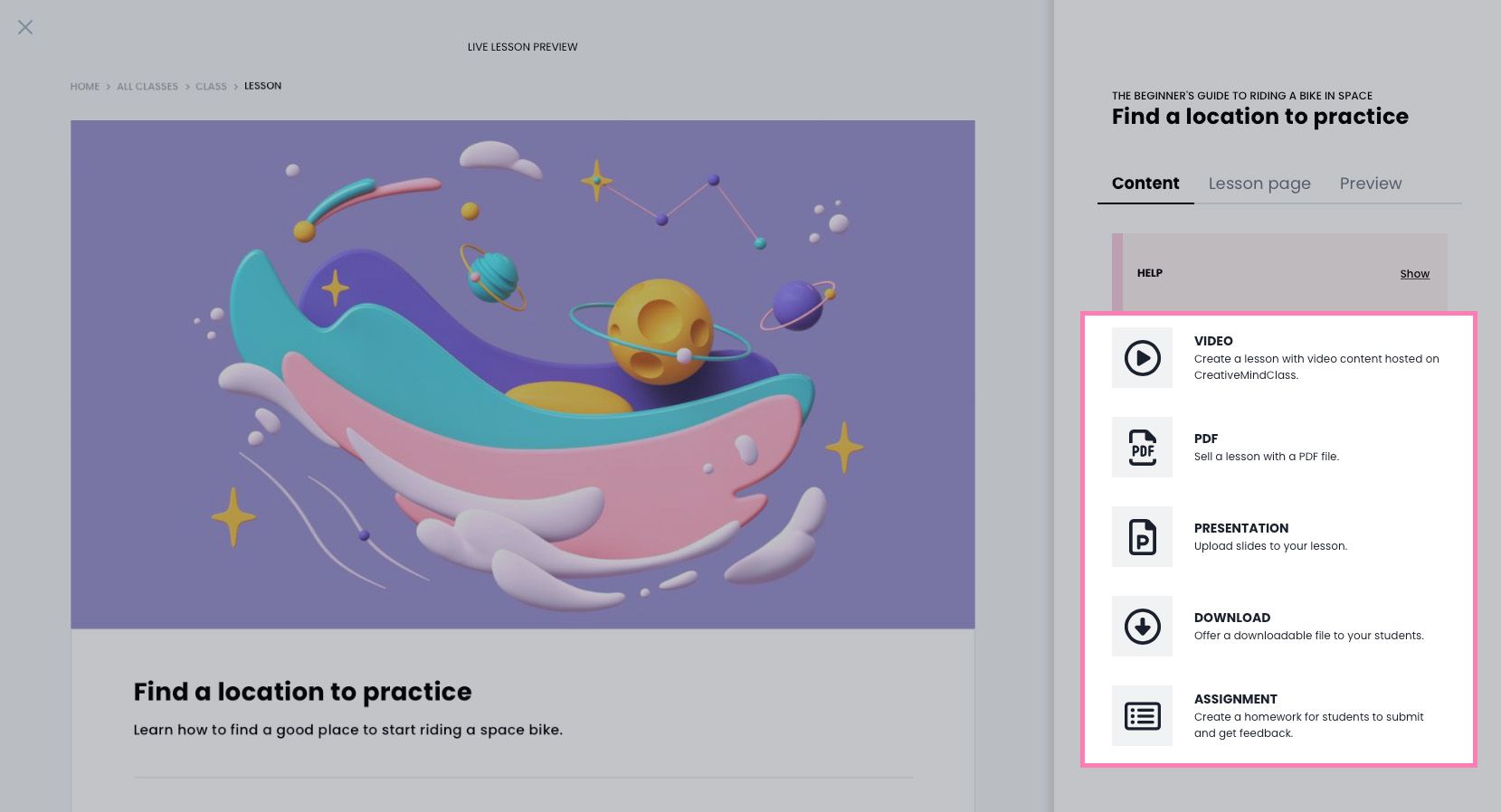This screenshot has width=1501, height=812.
Task: Show the Help section
Action: point(1415,274)
